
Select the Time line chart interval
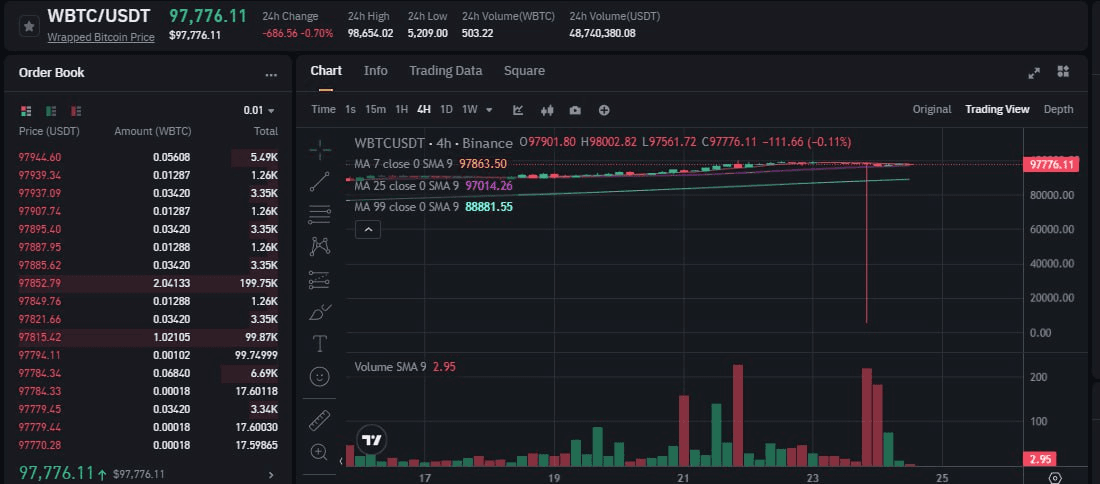tap(323, 109)
